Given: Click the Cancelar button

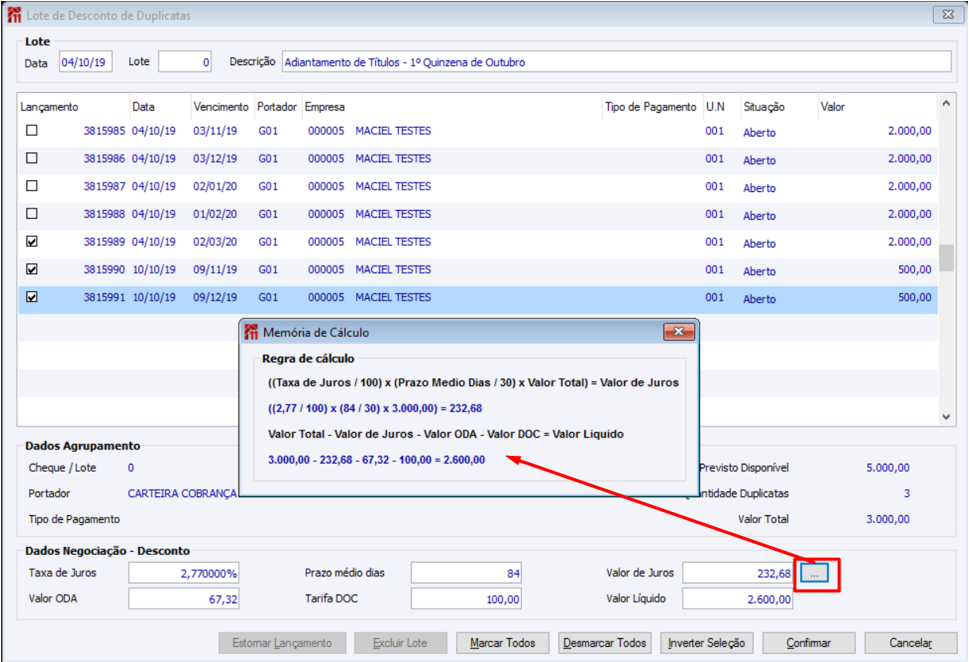Looking at the screenshot, I should [x=910, y=643].
